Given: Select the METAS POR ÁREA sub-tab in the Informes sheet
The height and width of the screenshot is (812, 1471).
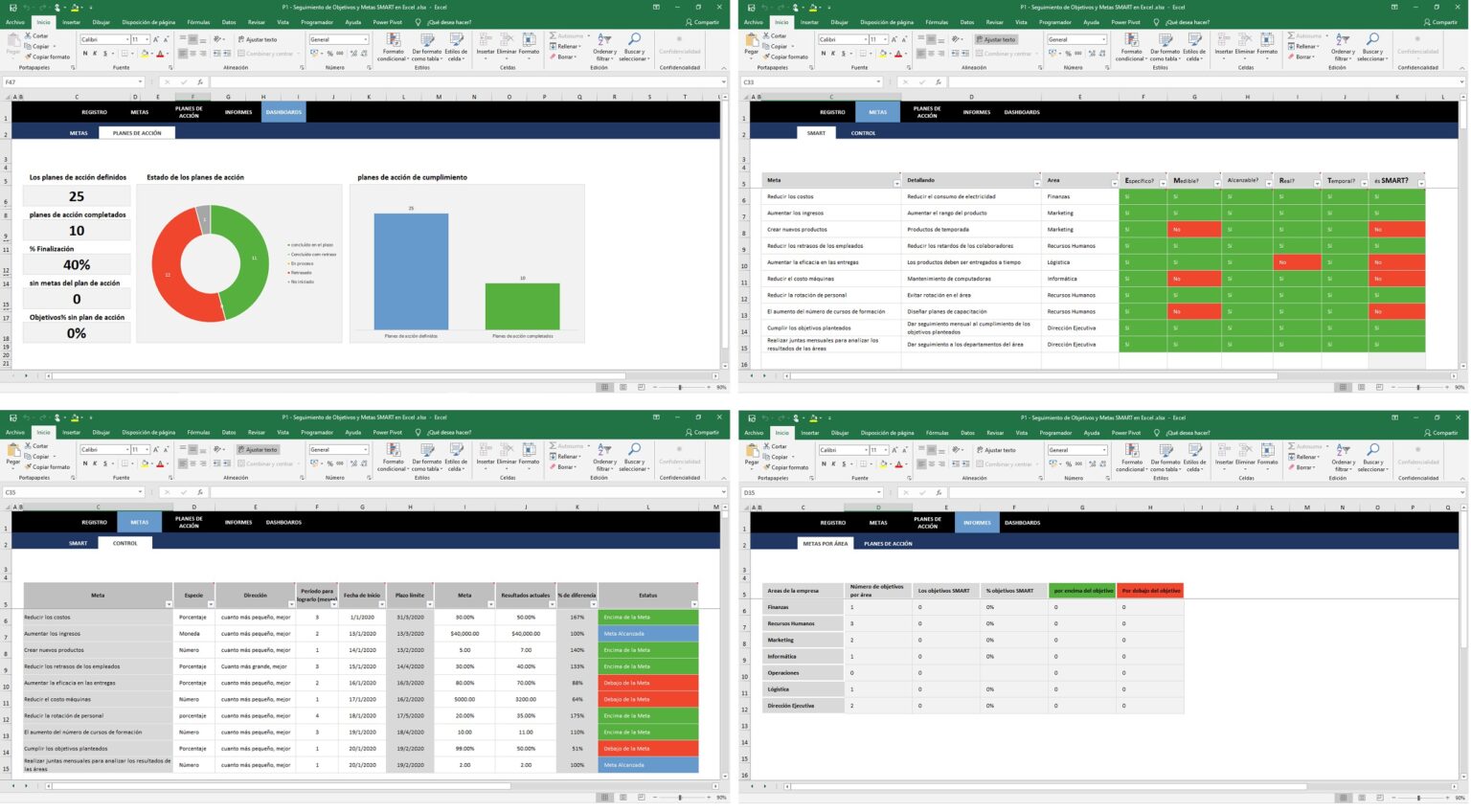Looking at the screenshot, I should [x=826, y=543].
